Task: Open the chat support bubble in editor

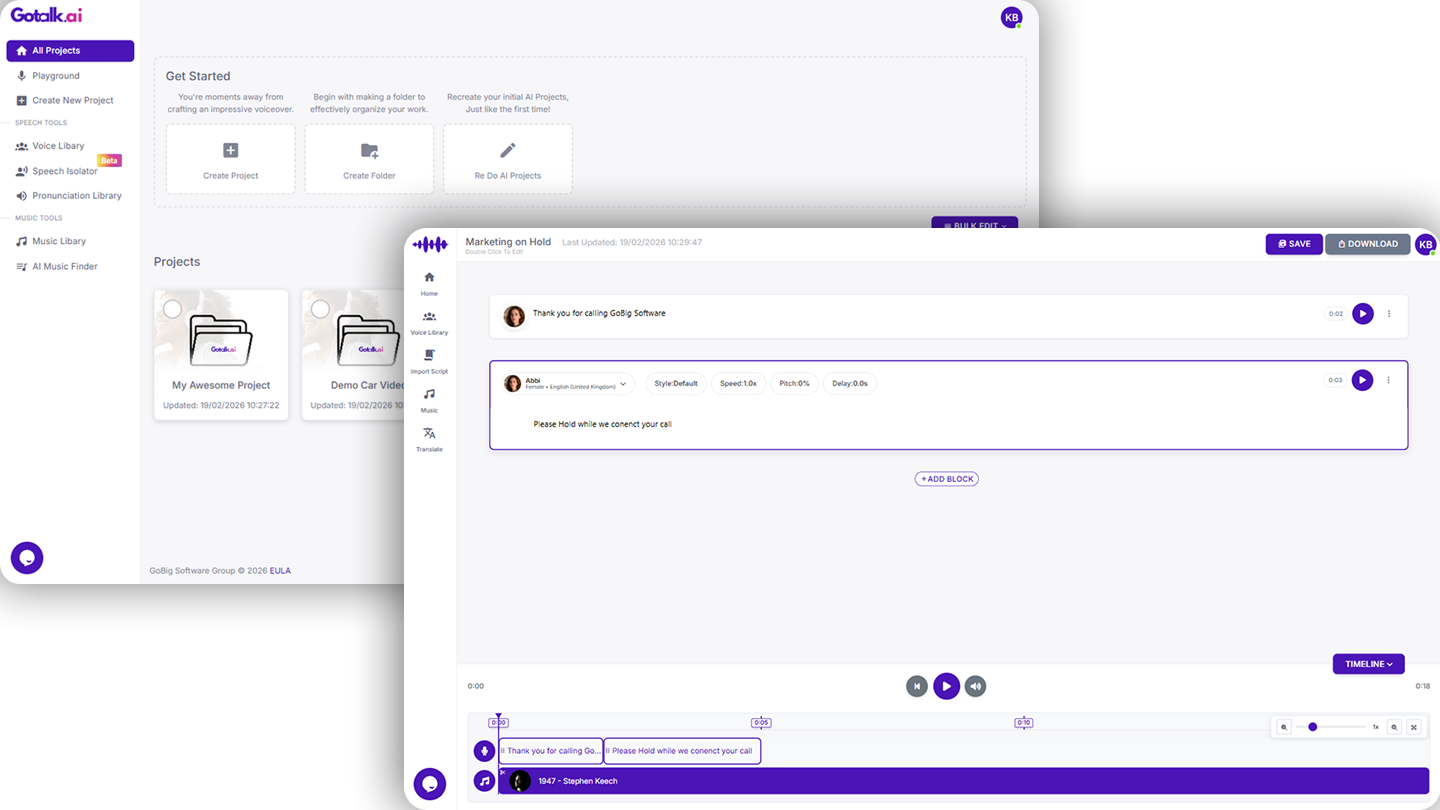Action: (430, 784)
